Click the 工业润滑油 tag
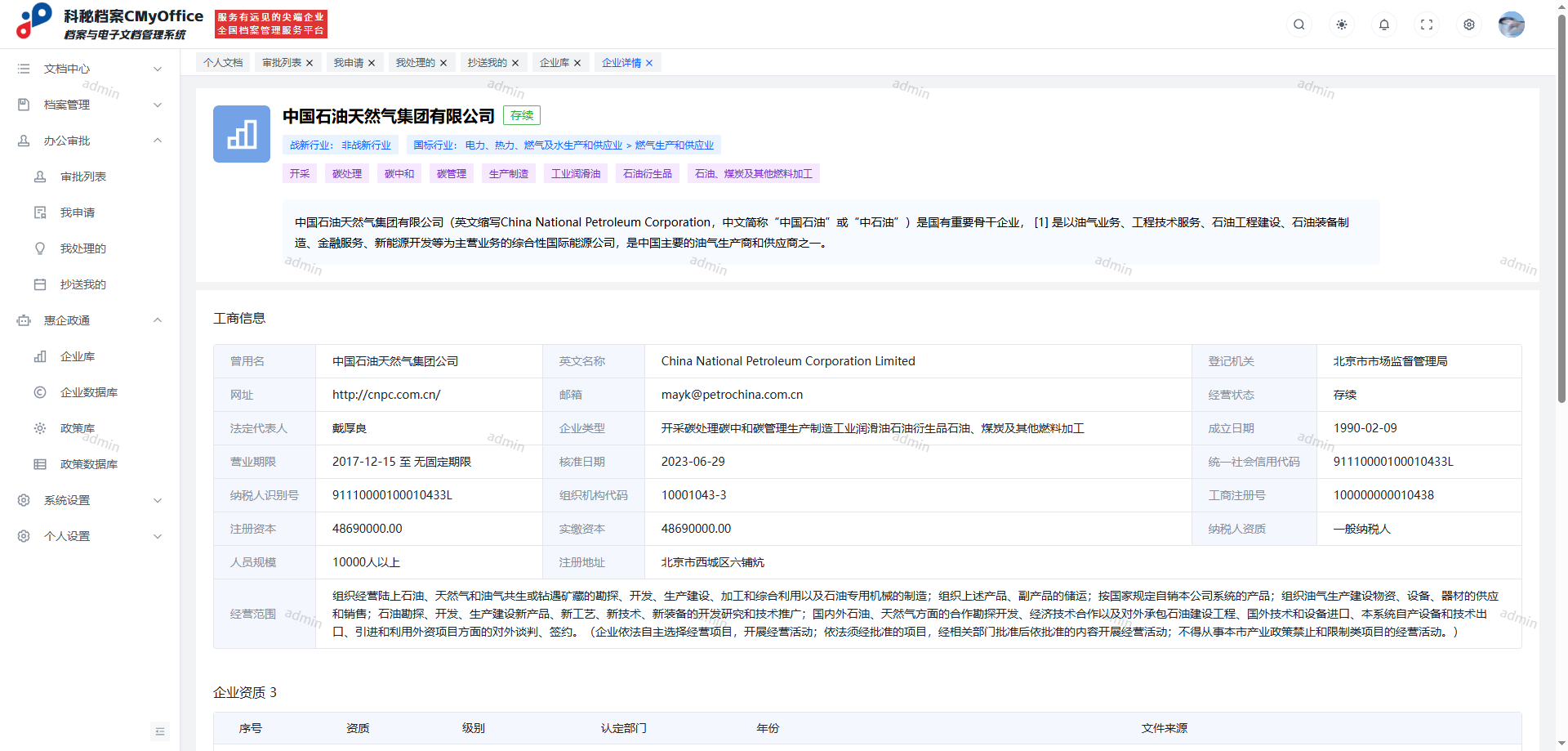 [576, 173]
